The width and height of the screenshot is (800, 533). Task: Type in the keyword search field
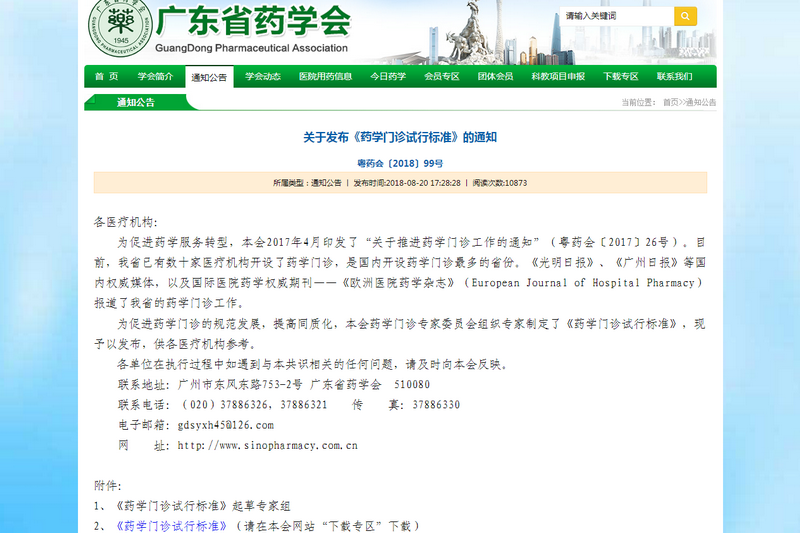[616, 16]
